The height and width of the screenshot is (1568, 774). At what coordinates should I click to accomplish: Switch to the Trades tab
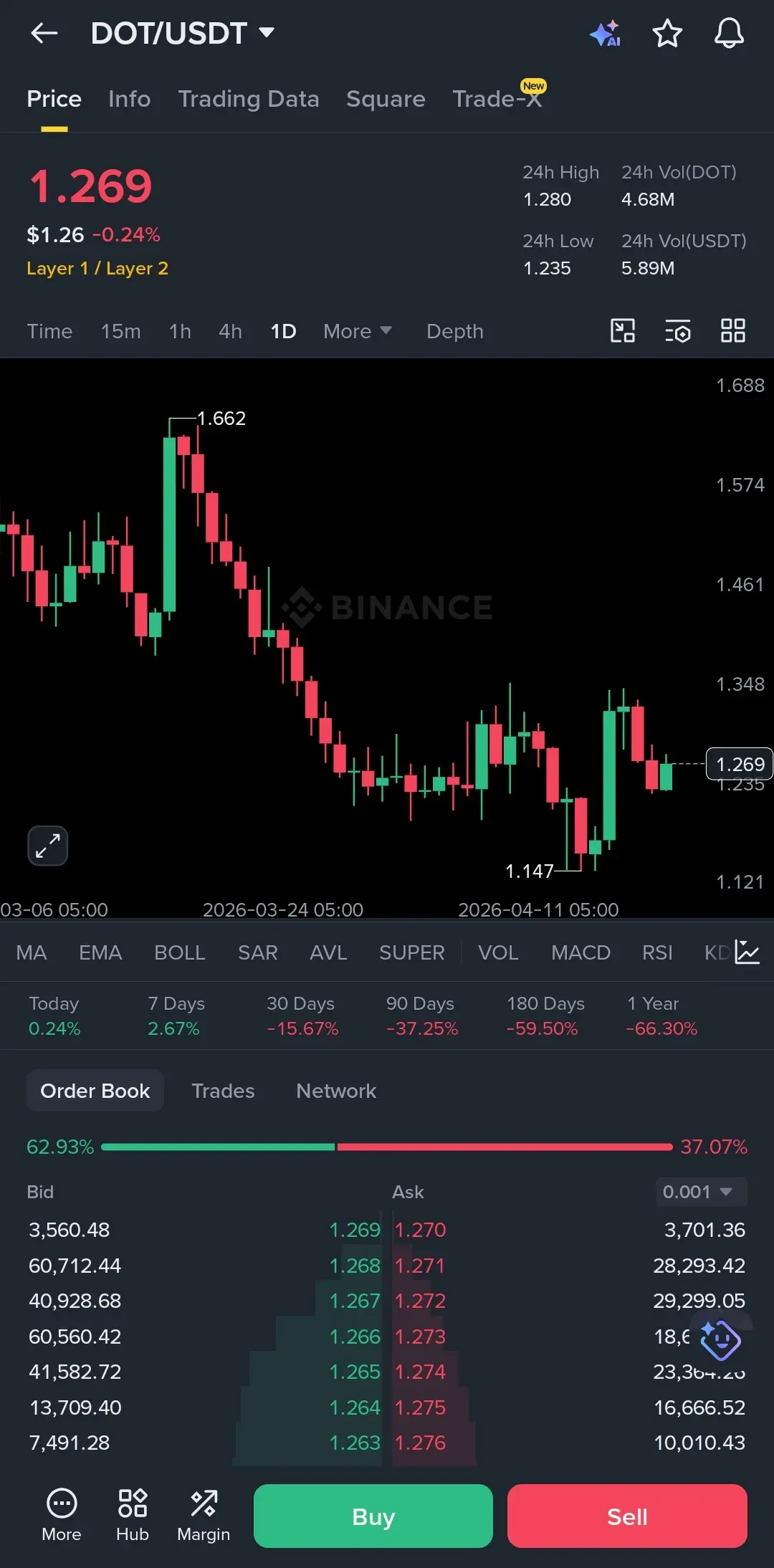(223, 1091)
